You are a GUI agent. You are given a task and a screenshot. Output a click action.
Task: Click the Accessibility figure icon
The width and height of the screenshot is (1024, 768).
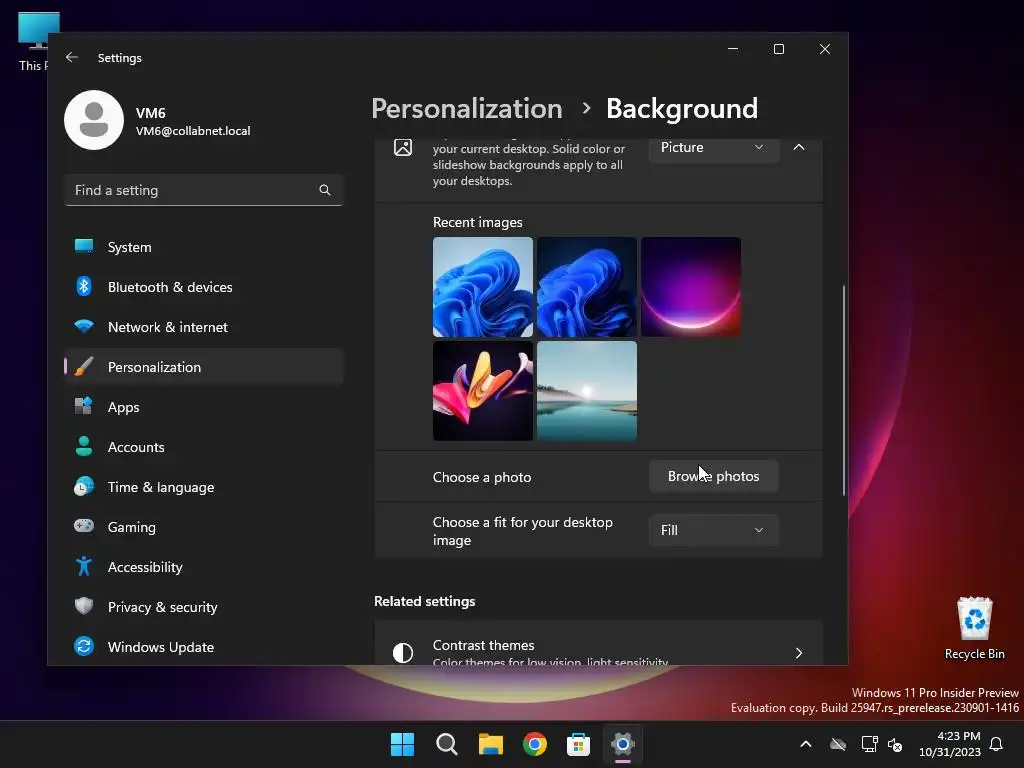tap(84, 566)
